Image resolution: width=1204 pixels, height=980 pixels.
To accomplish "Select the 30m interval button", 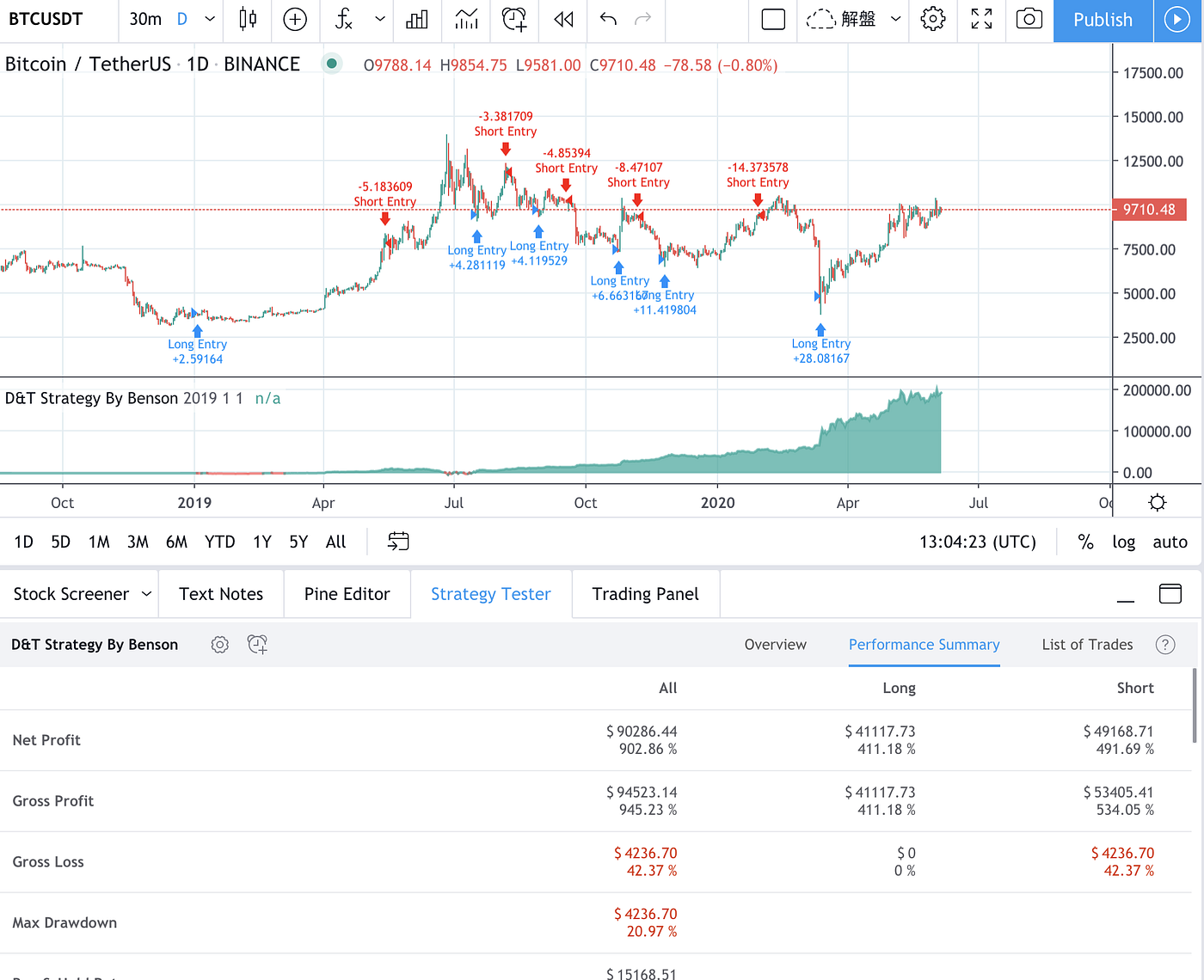I will click(x=145, y=19).
